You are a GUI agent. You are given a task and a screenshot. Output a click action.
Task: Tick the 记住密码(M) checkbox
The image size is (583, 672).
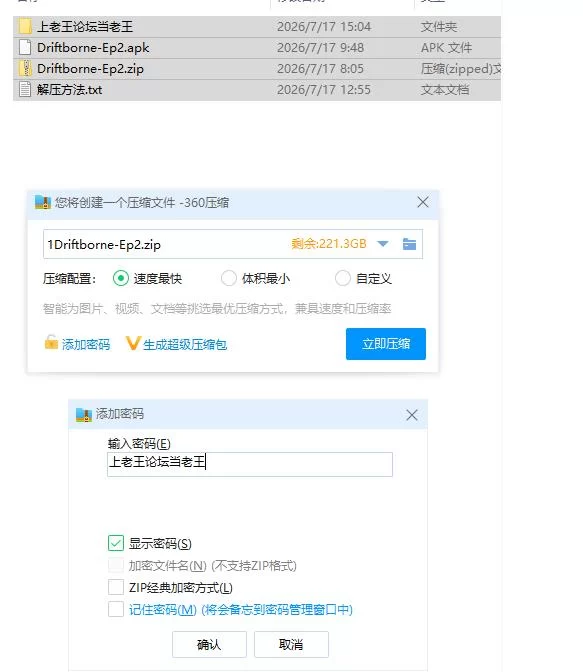(x=116, y=609)
